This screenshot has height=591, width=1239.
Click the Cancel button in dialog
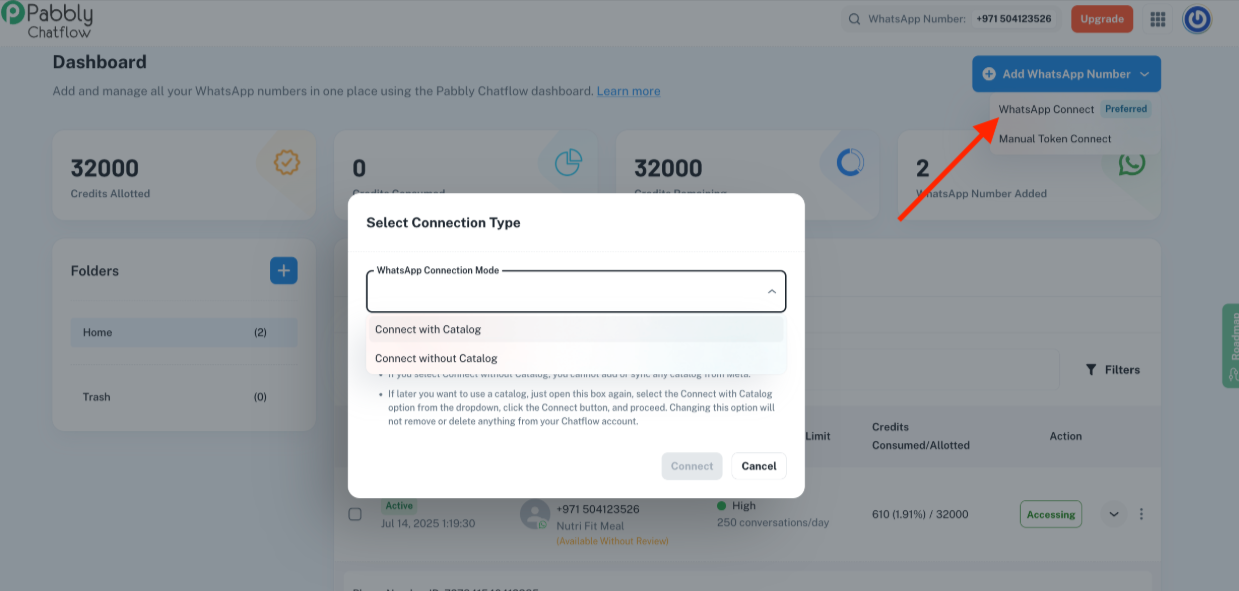point(759,466)
